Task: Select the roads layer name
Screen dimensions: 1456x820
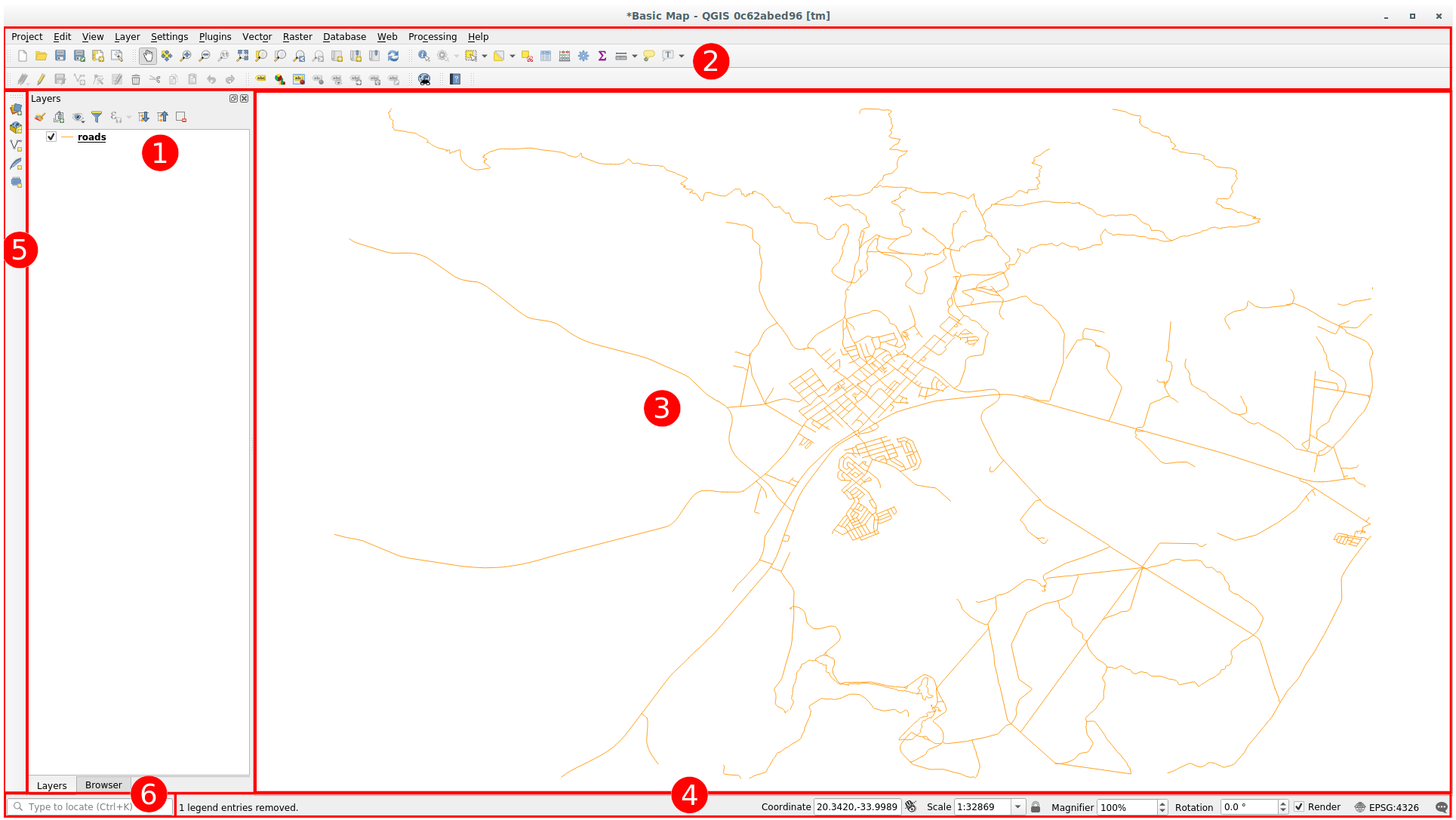Action: click(x=91, y=137)
